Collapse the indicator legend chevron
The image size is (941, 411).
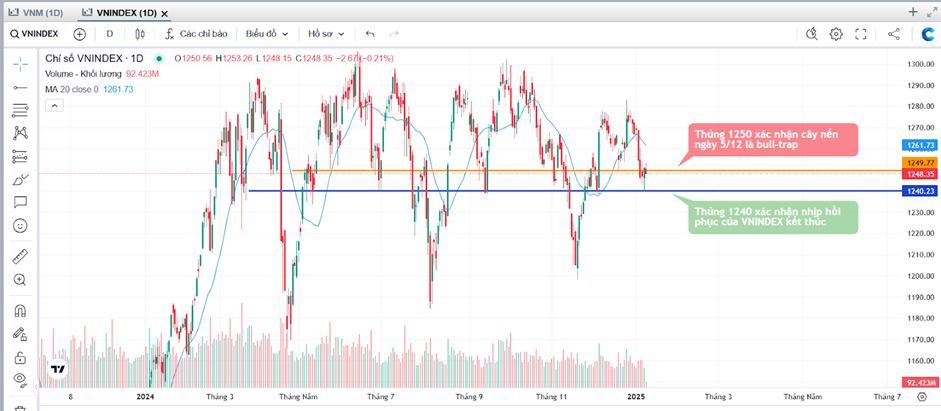(x=53, y=106)
